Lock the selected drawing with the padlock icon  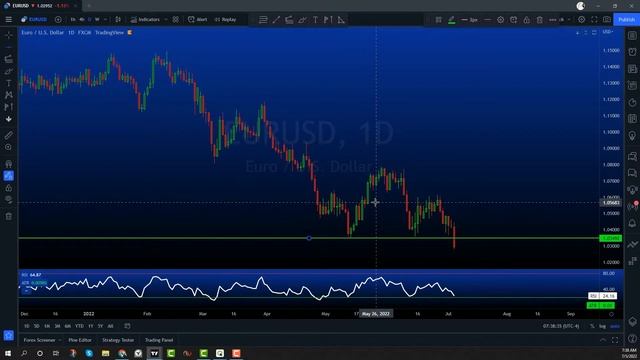point(527,19)
